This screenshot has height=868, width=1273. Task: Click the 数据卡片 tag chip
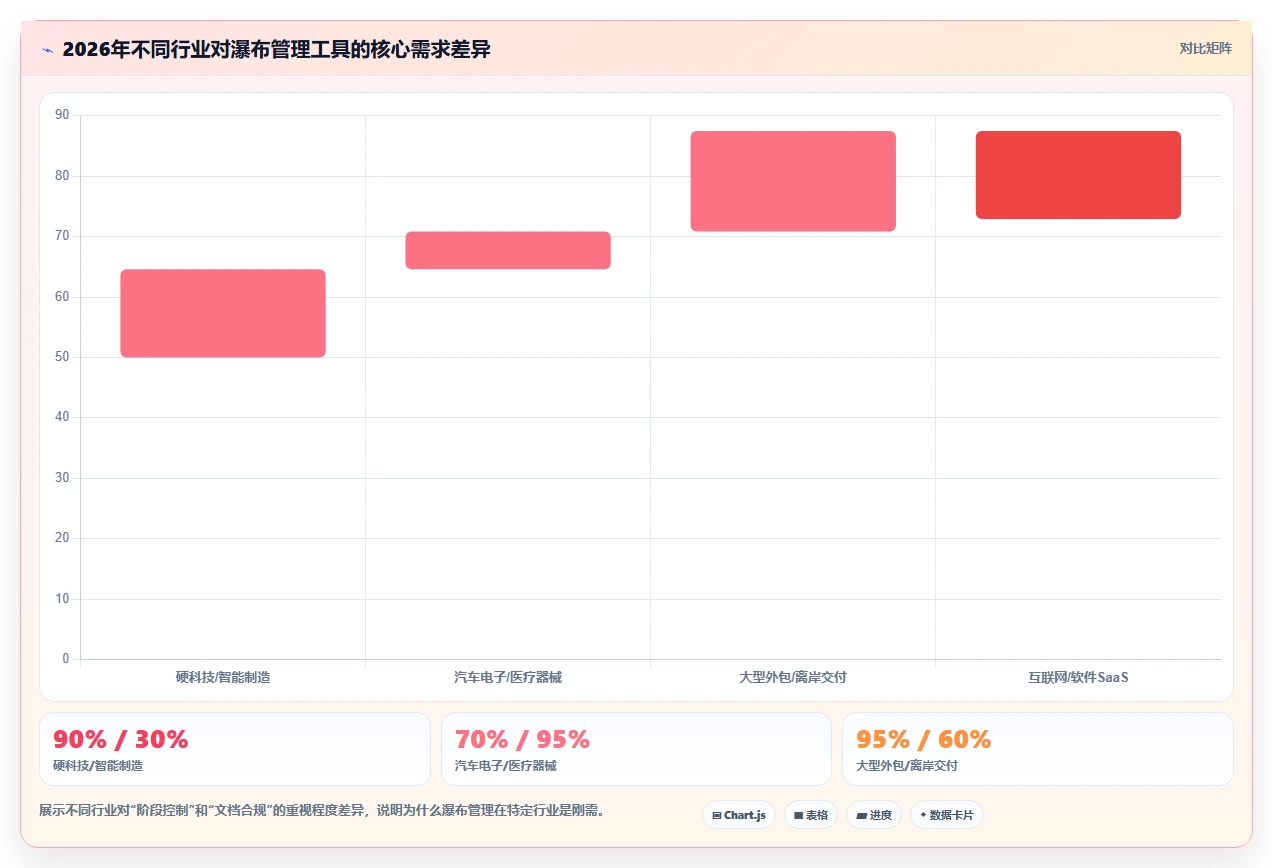946,815
